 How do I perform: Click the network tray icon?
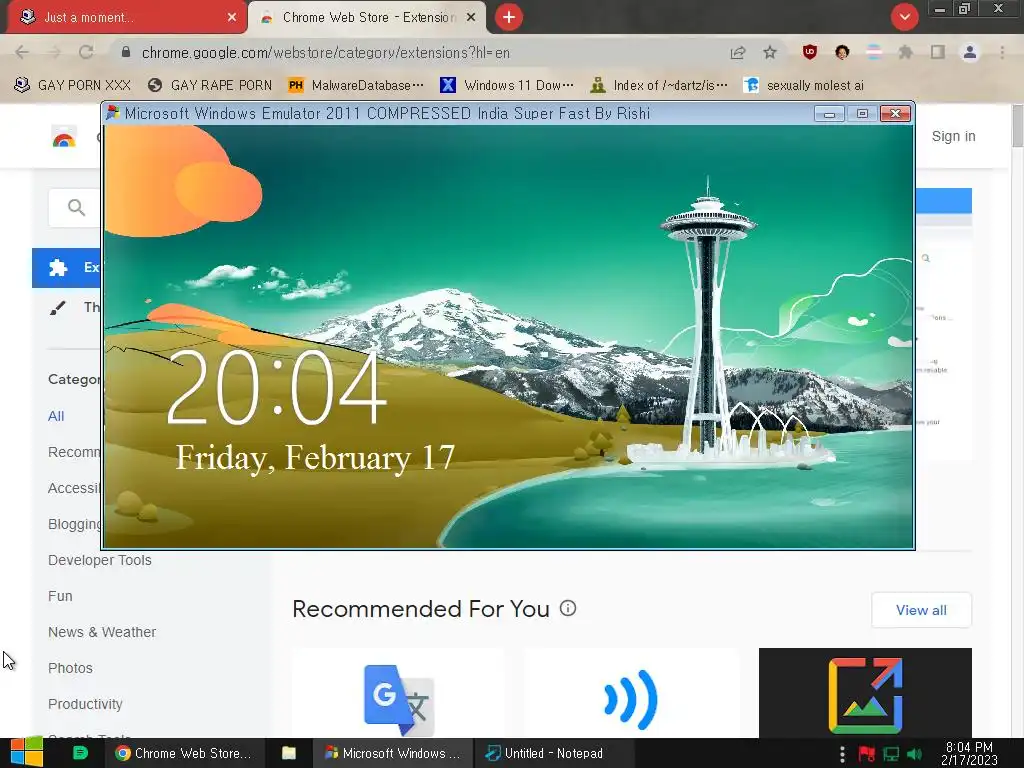891,754
